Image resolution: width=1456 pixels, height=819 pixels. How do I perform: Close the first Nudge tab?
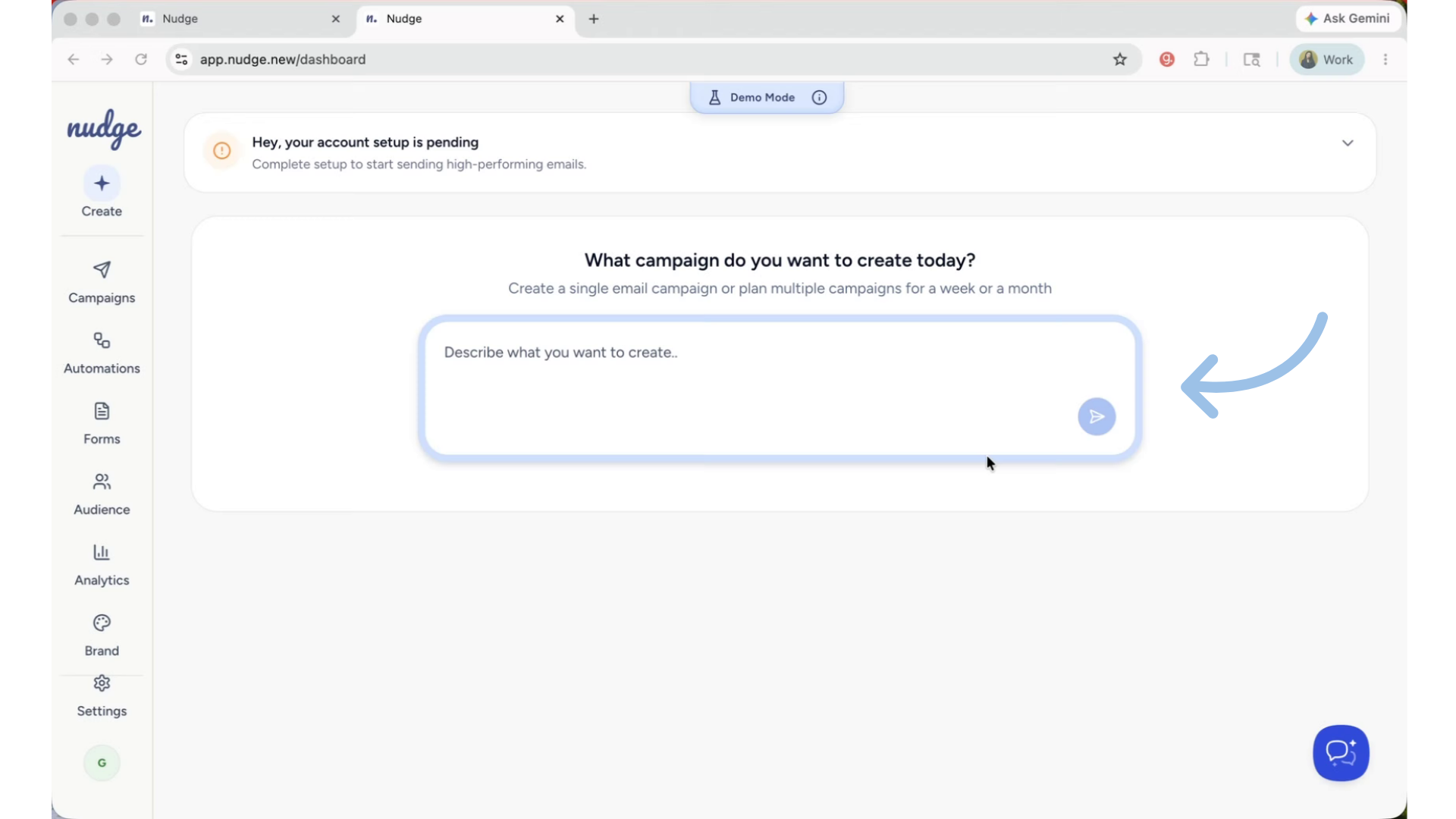pos(336,19)
